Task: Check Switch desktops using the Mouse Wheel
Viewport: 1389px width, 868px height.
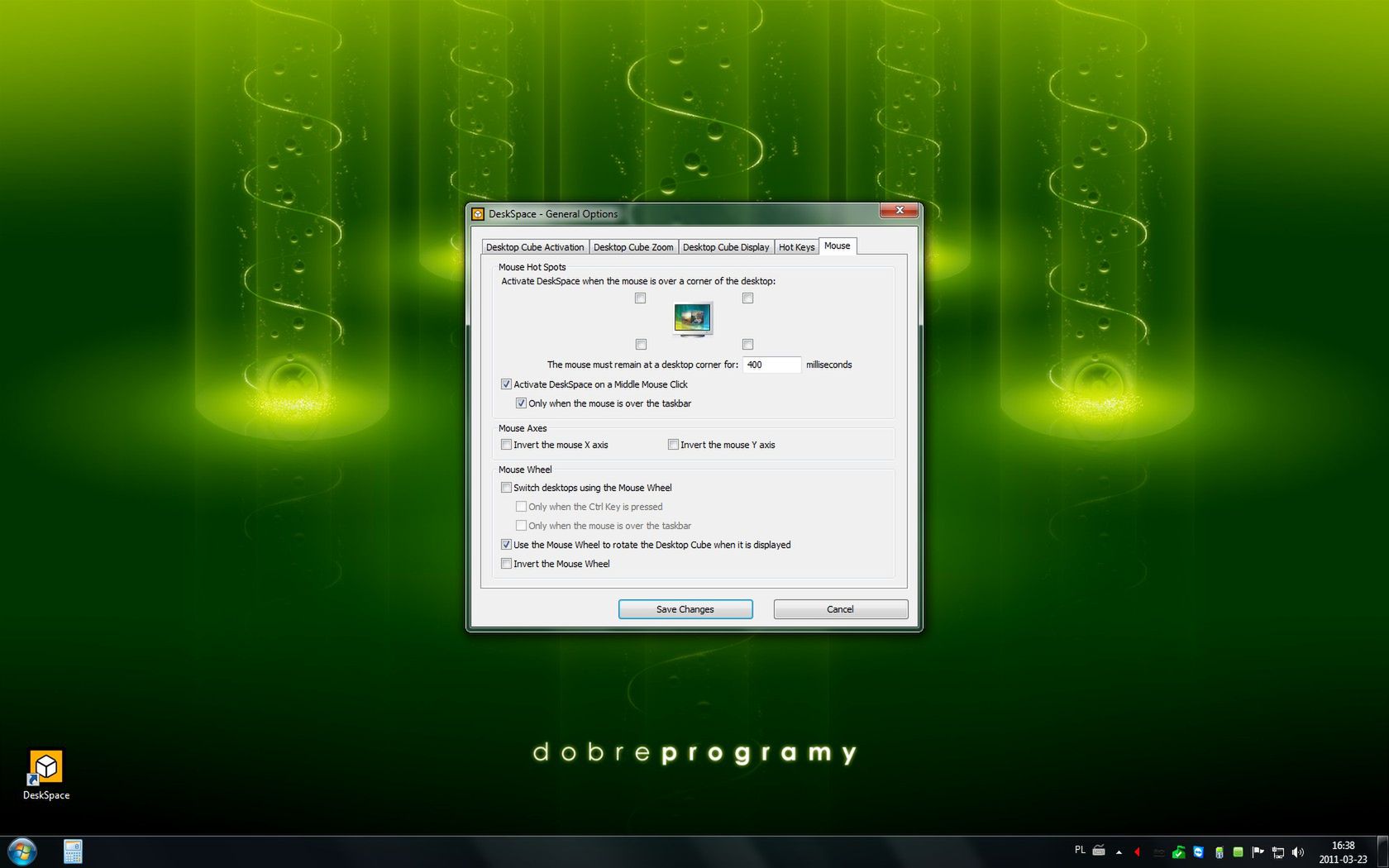Action: [x=506, y=488]
